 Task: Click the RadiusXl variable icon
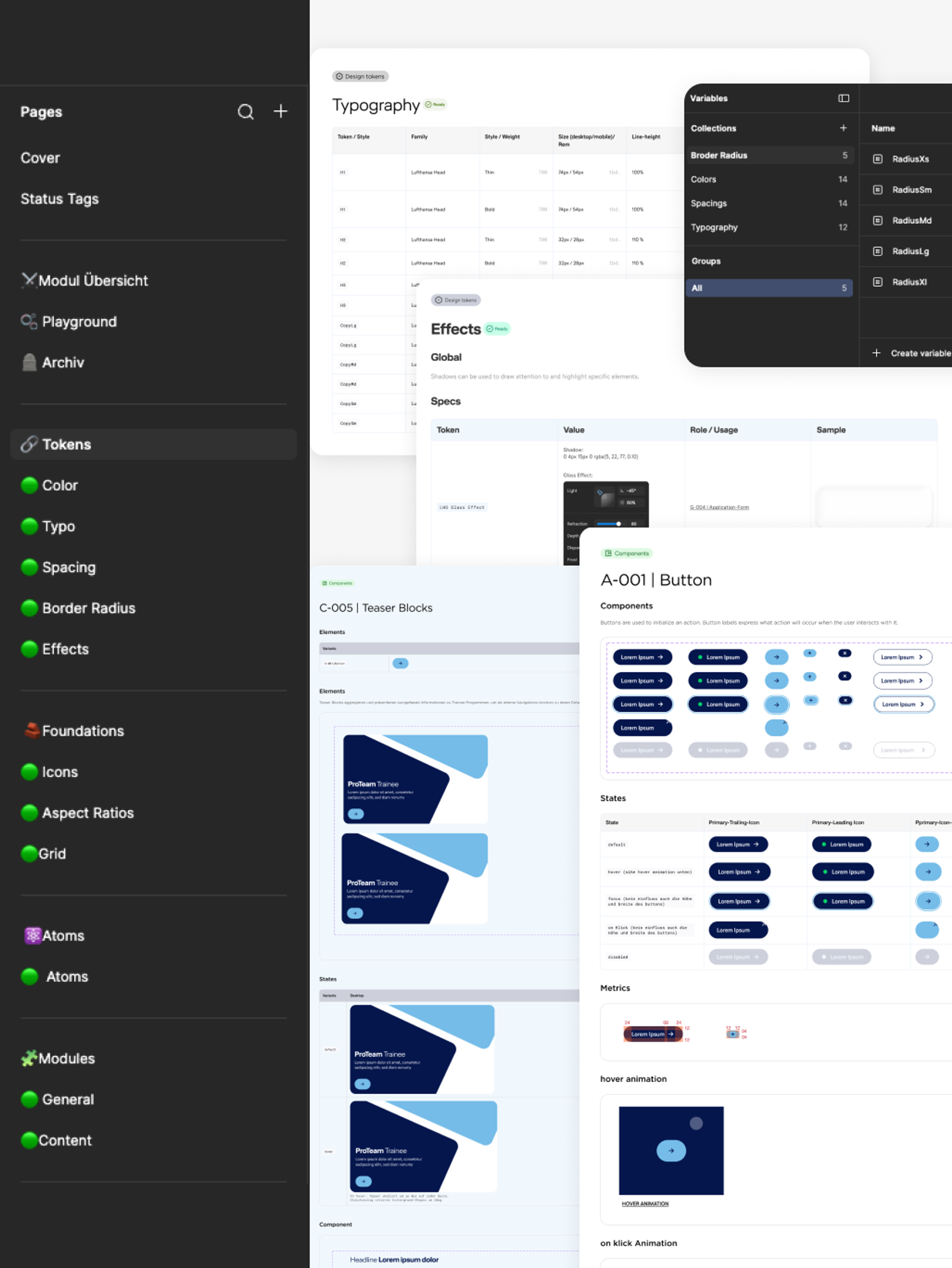click(877, 282)
